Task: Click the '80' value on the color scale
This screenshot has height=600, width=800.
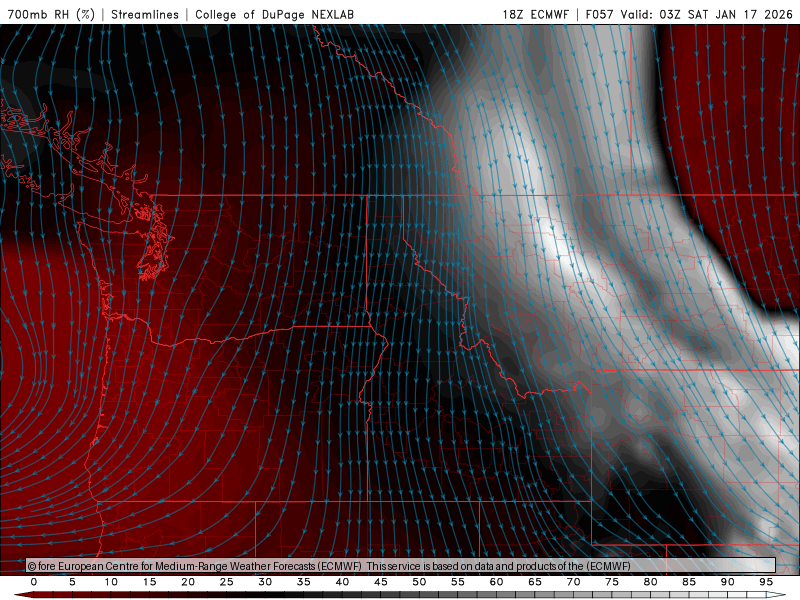Action: point(651,582)
